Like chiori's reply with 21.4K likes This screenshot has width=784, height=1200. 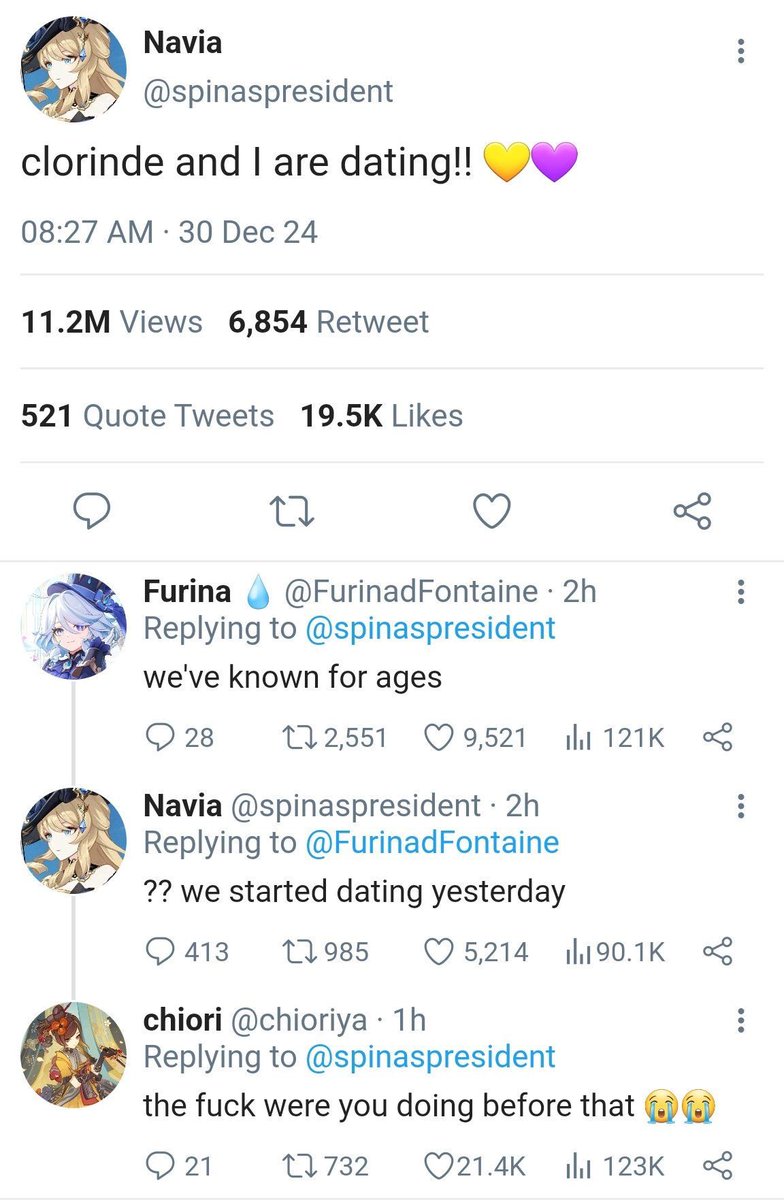438,1166
